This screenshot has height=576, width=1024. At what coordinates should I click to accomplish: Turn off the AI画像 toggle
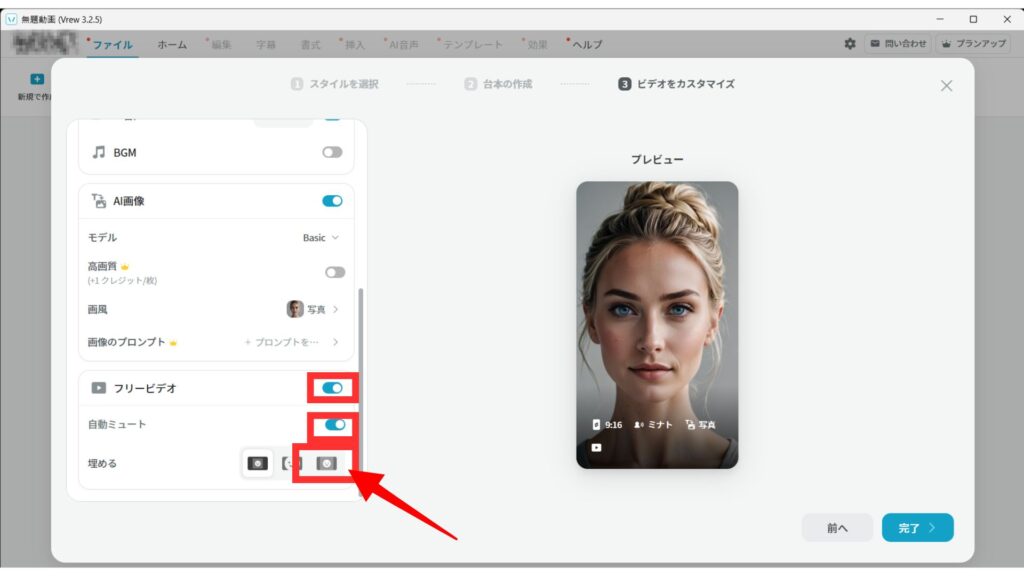(x=332, y=201)
